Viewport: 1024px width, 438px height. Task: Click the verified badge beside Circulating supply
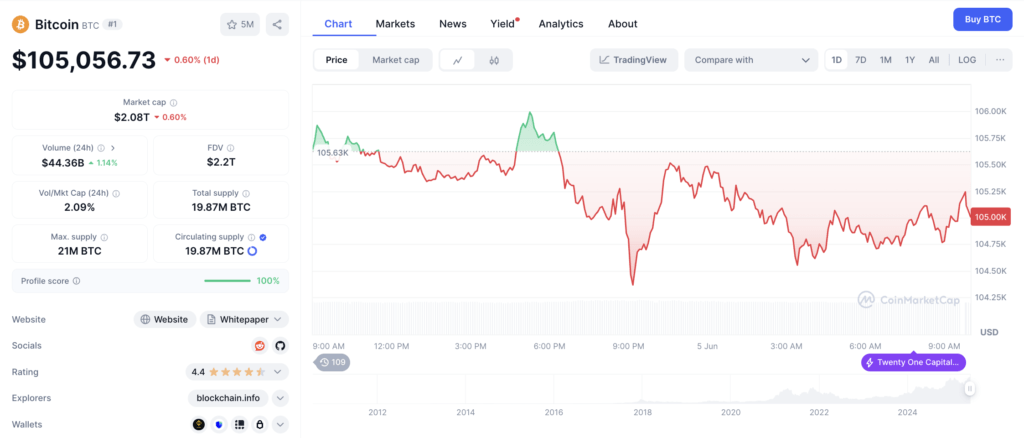[x=263, y=238]
